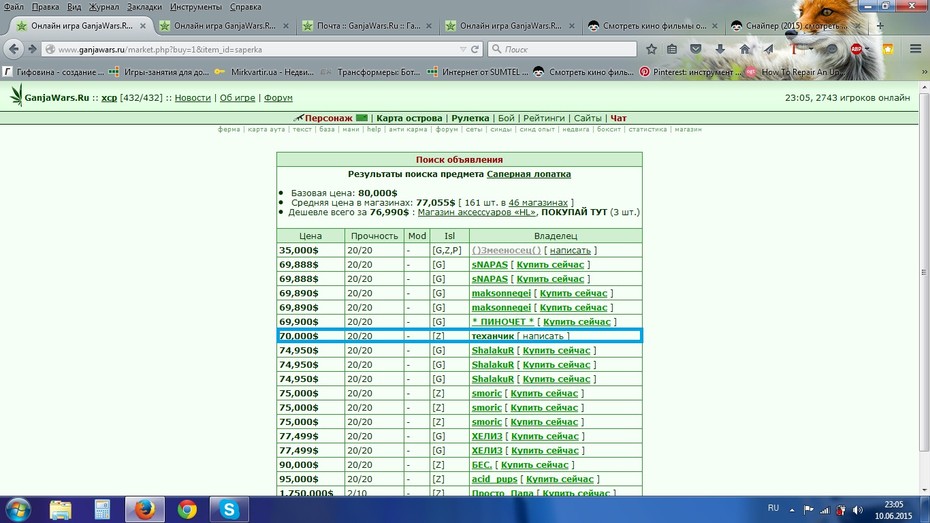Click the volume speaker tray icon
Screen dimensions: 930x523
pos(858,509)
